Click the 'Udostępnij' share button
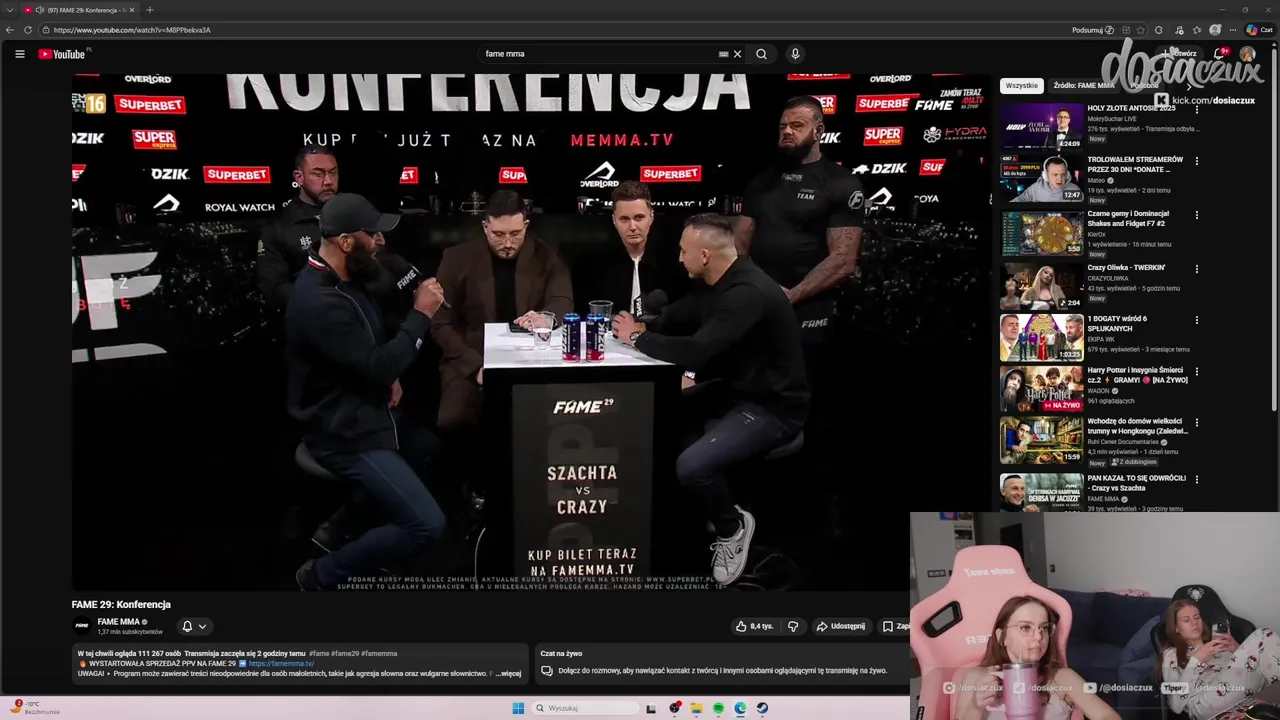The width and height of the screenshot is (1280, 720). tap(840, 626)
